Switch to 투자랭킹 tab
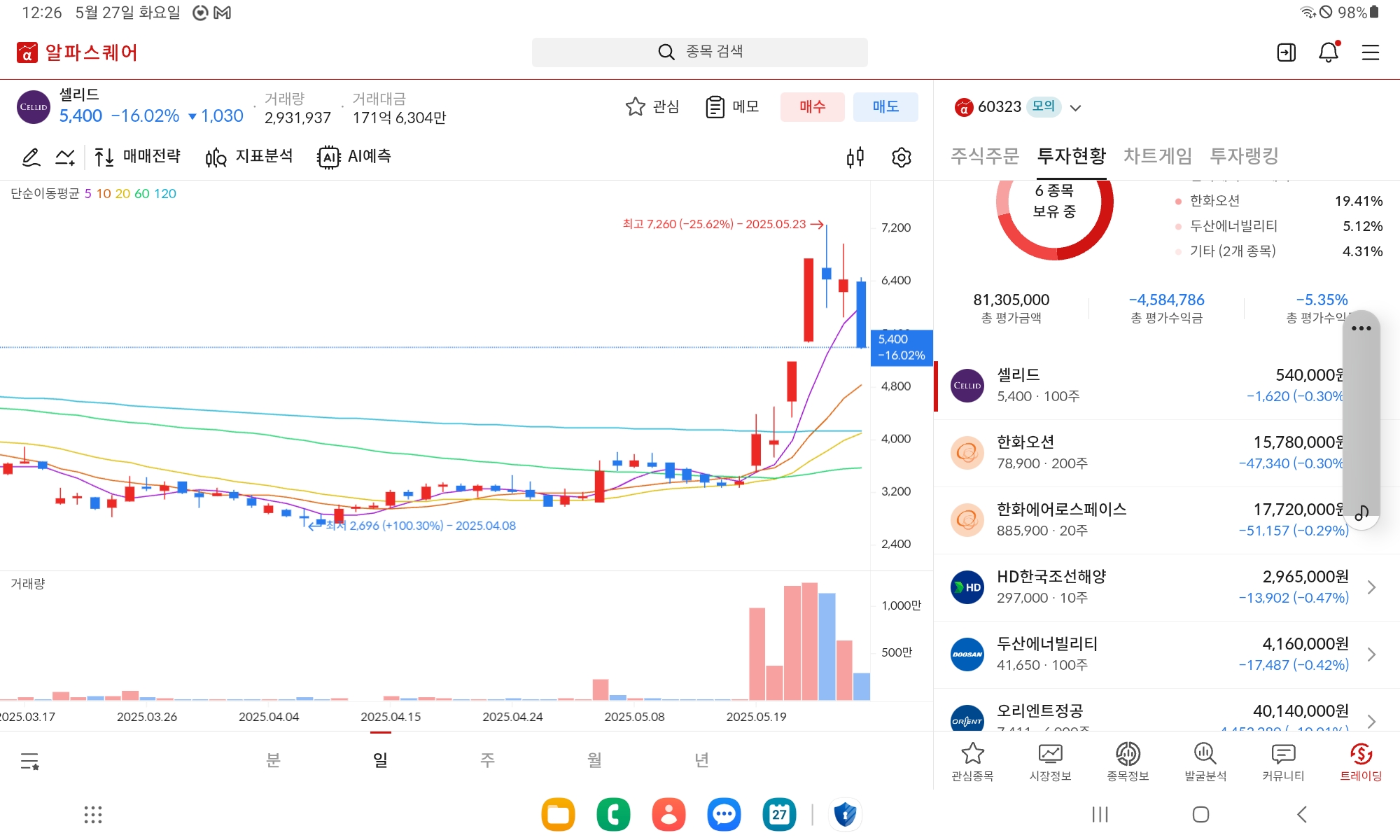This screenshot has width=1400, height=840. (x=1245, y=155)
